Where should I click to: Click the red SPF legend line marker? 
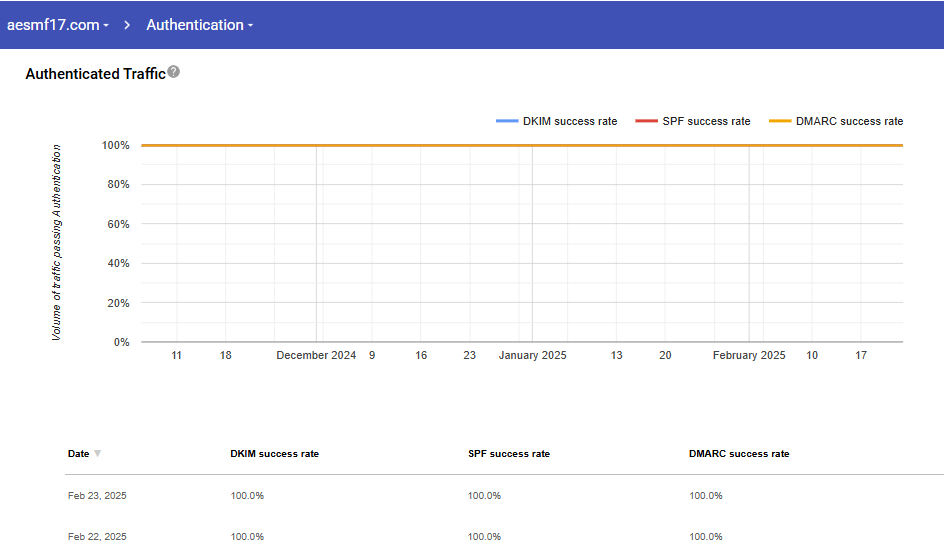point(646,122)
